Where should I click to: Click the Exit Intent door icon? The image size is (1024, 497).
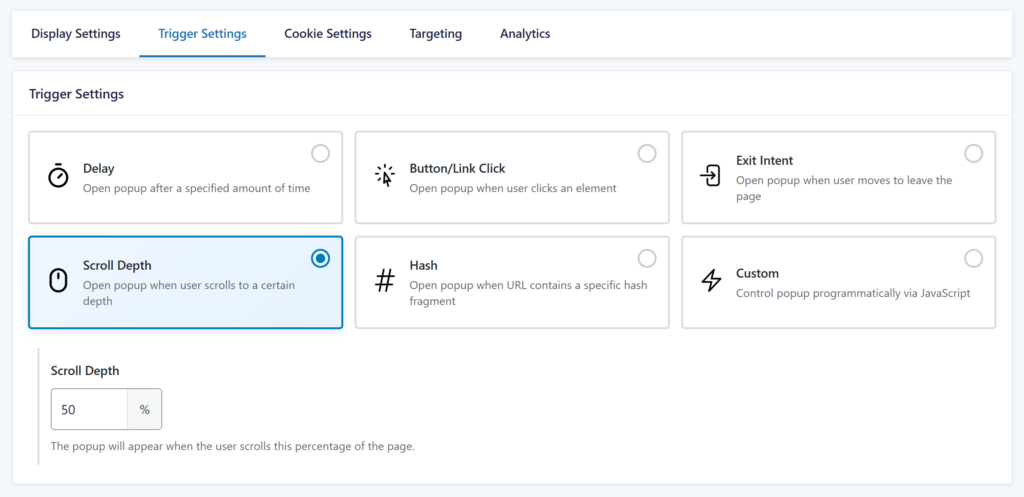click(710, 176)
